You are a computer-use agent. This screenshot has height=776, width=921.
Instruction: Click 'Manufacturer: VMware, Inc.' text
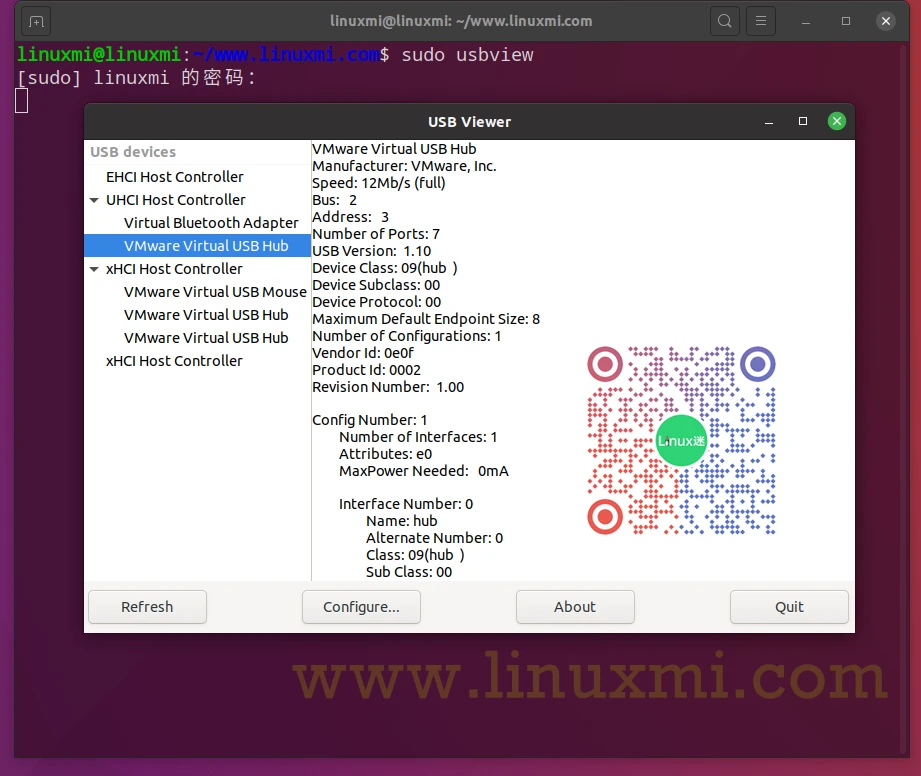click(x=404, y=166)
